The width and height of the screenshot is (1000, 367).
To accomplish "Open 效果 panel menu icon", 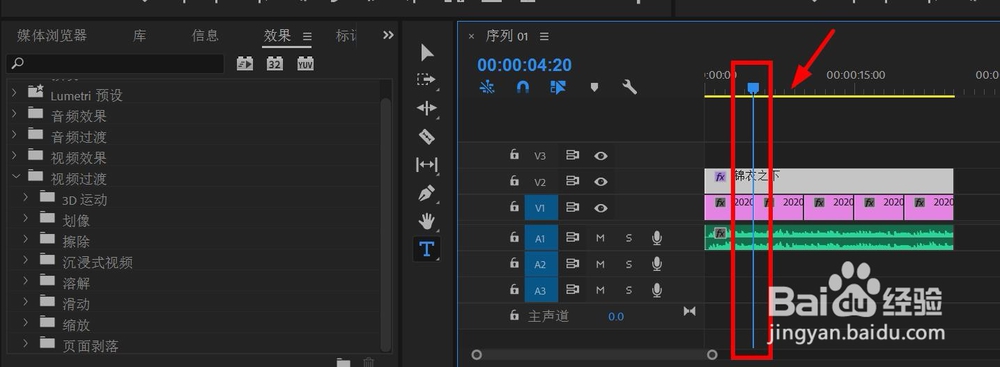I will [x=307, y=36].
